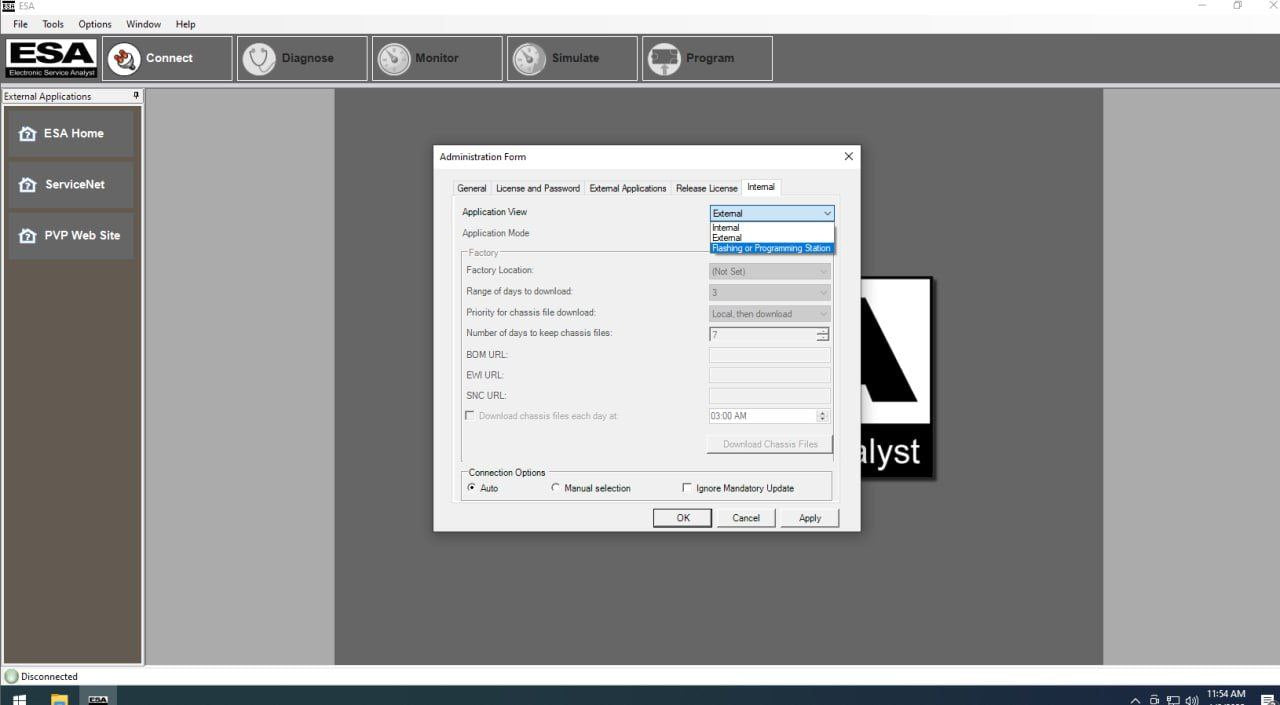
Task: Select Flashing or Programming Station option
Action: click(771, 248)
